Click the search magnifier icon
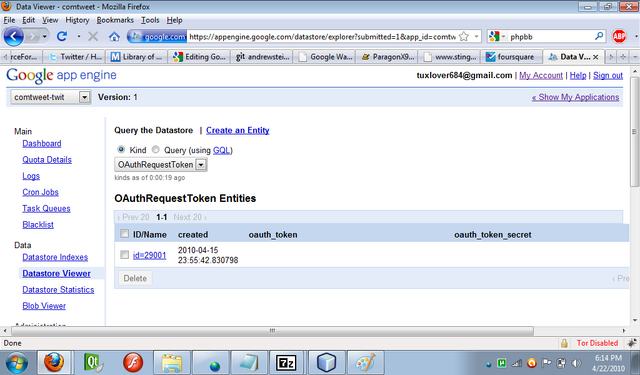Image resolution: width=640 pixels, height=375 pixels. [599, 36]
